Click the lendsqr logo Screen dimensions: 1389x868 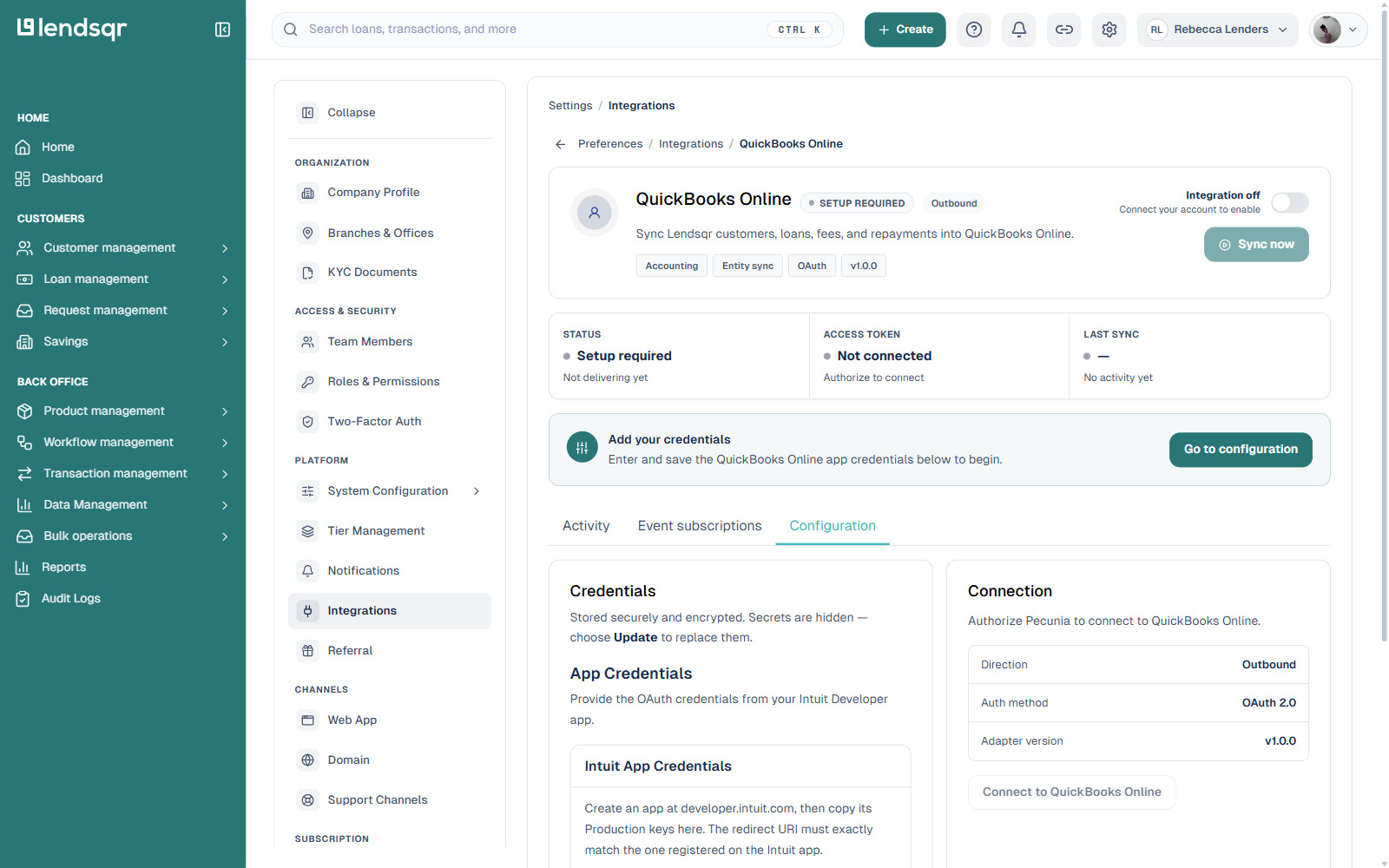72,29
